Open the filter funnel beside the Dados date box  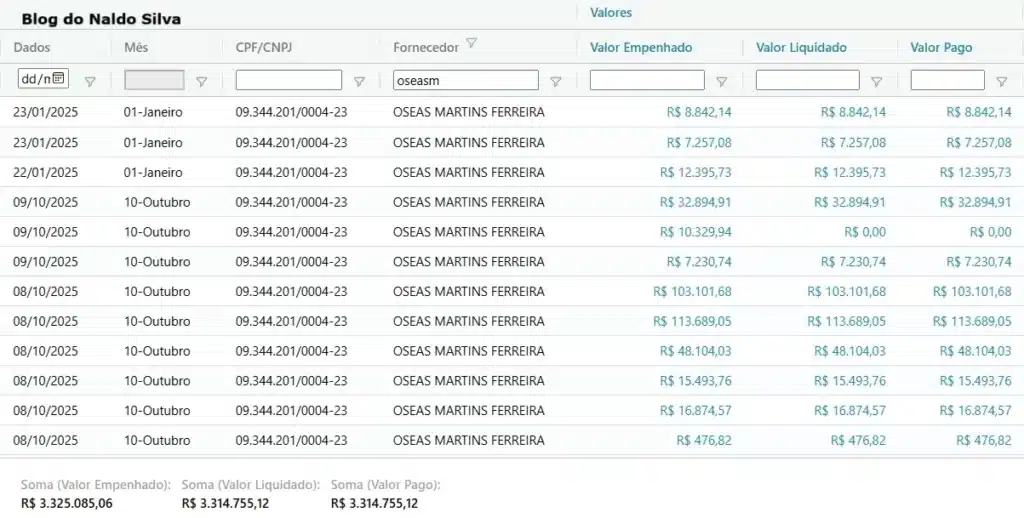(x=90, y=82)
